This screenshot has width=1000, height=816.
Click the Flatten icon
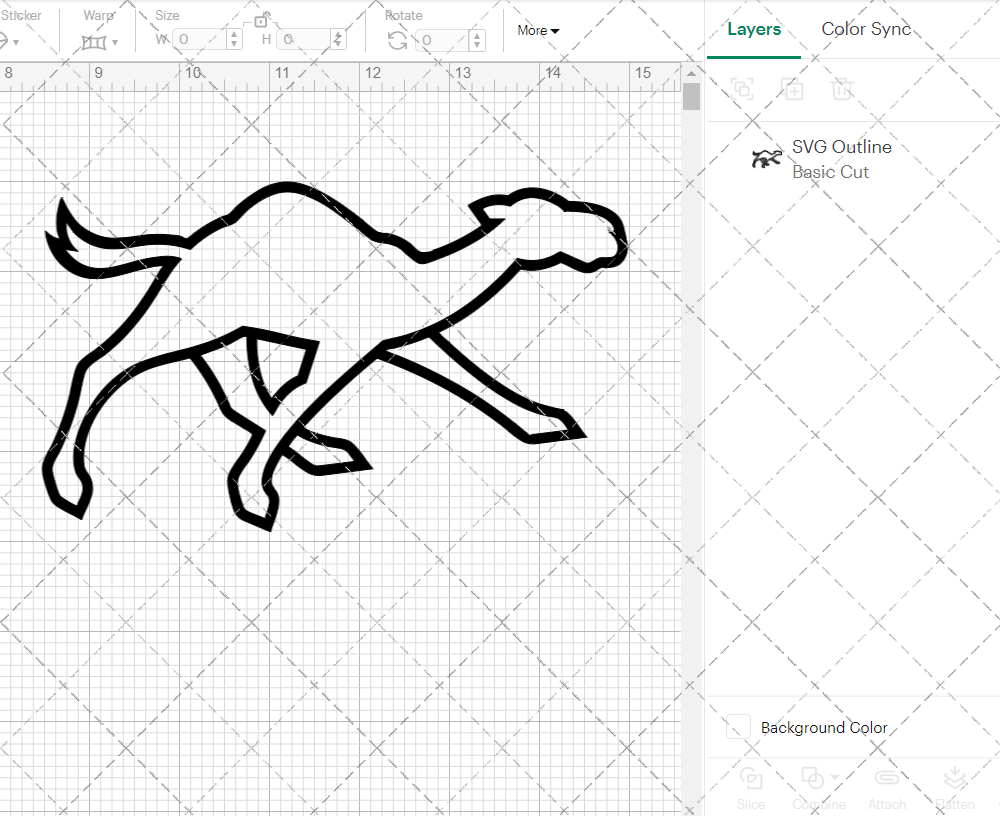(x=954, y=785)
